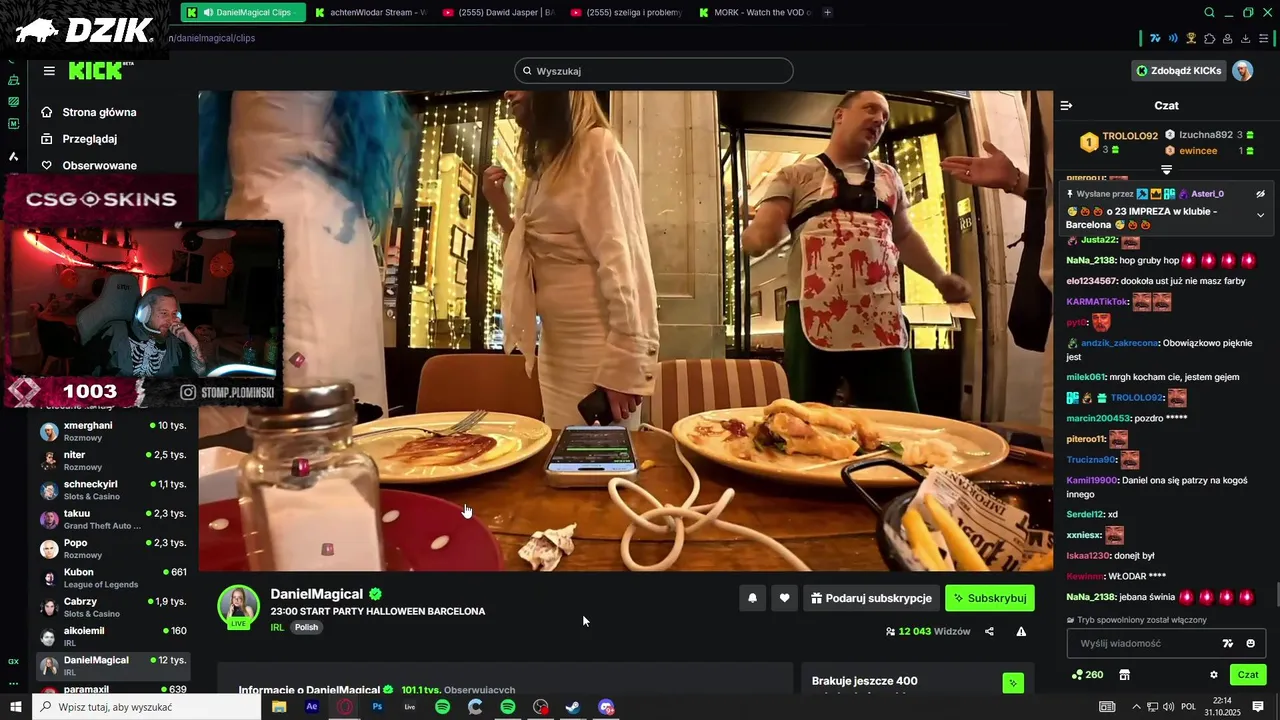Screen dimensions: 1280x720
Task: Click DanielMagical live avatar
Action: point(239,607)
